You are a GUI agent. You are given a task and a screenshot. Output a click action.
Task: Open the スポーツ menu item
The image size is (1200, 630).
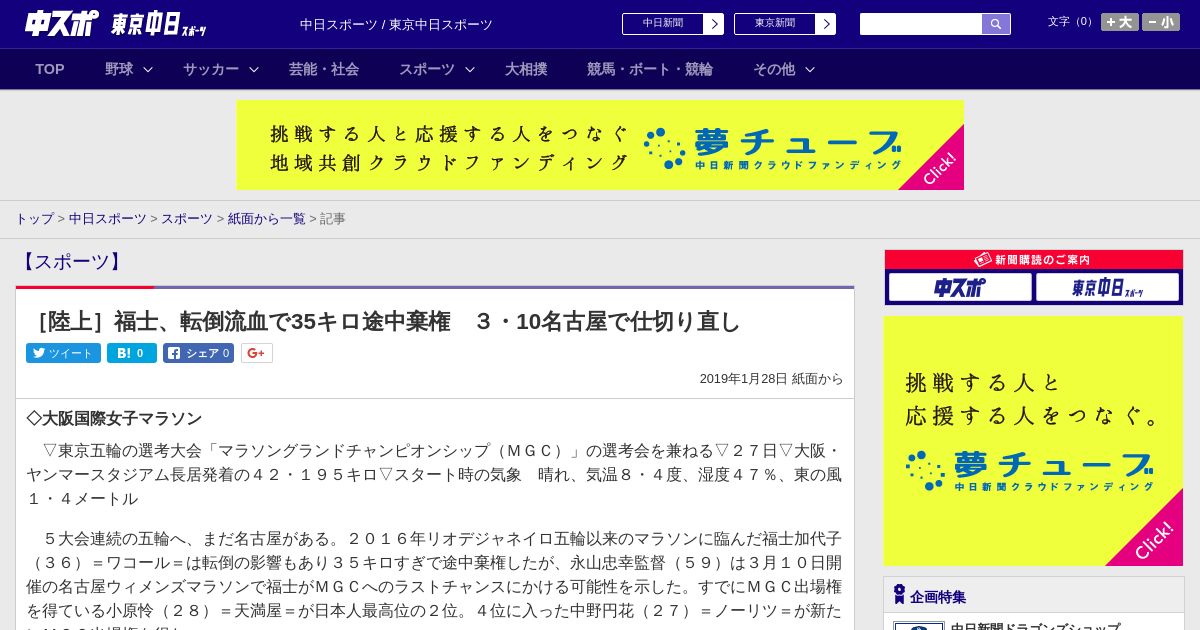(427, 69)
